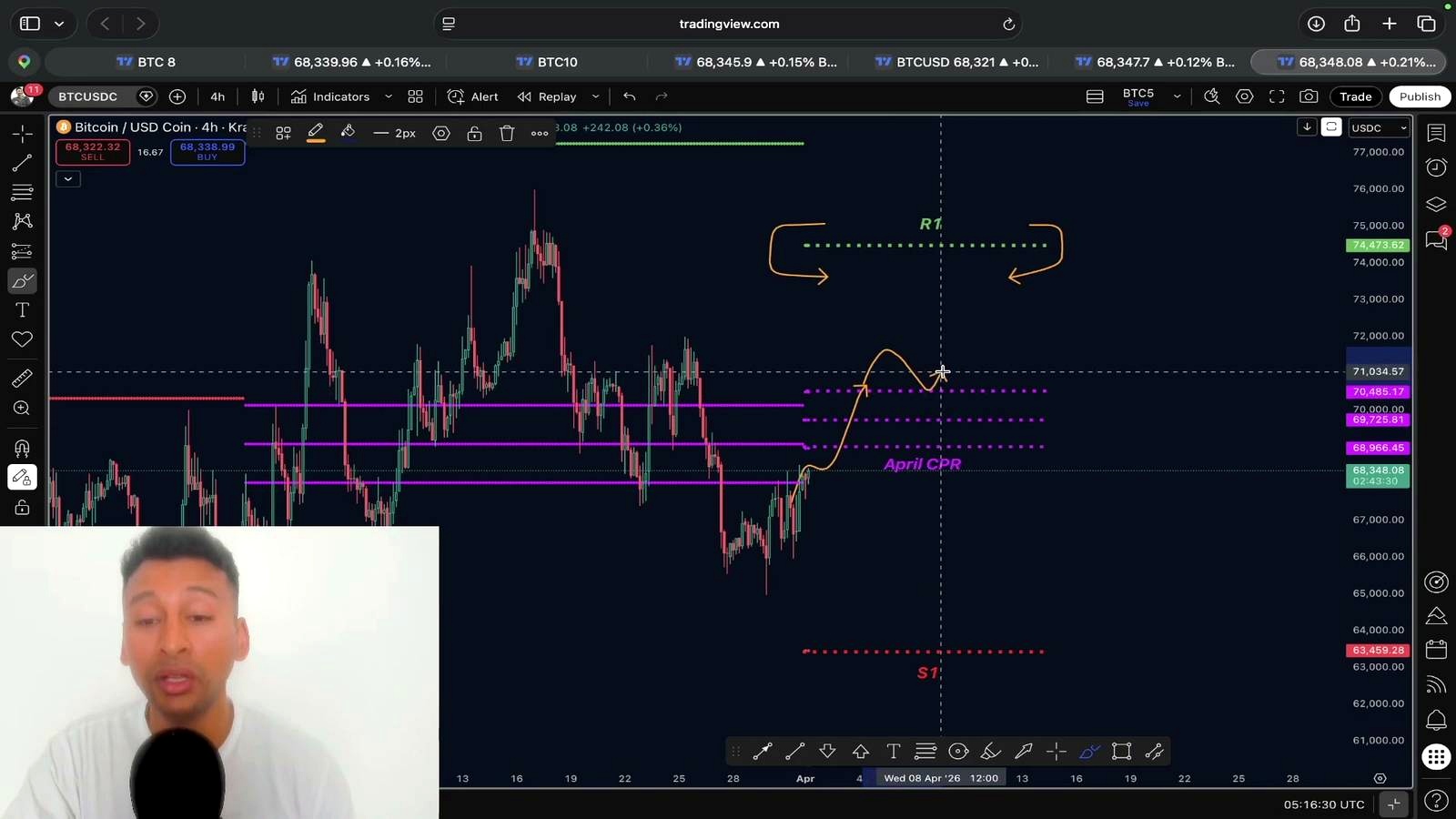The height and width of the screenshot is (819, 1456).
Task: Open the Fibonacci tools in left toolbar
Action: coord(22,192)
